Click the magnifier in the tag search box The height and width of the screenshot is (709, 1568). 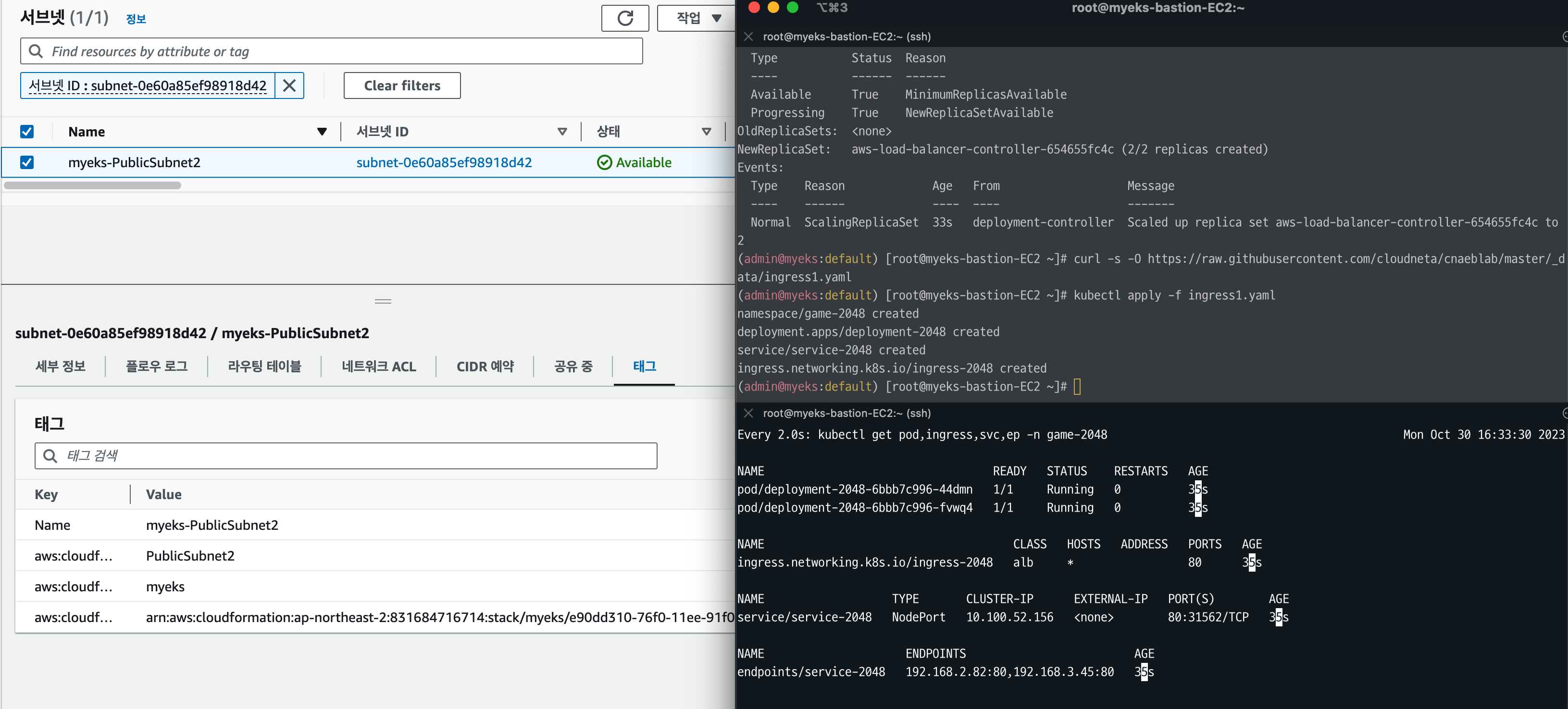[x=50, y=455]
